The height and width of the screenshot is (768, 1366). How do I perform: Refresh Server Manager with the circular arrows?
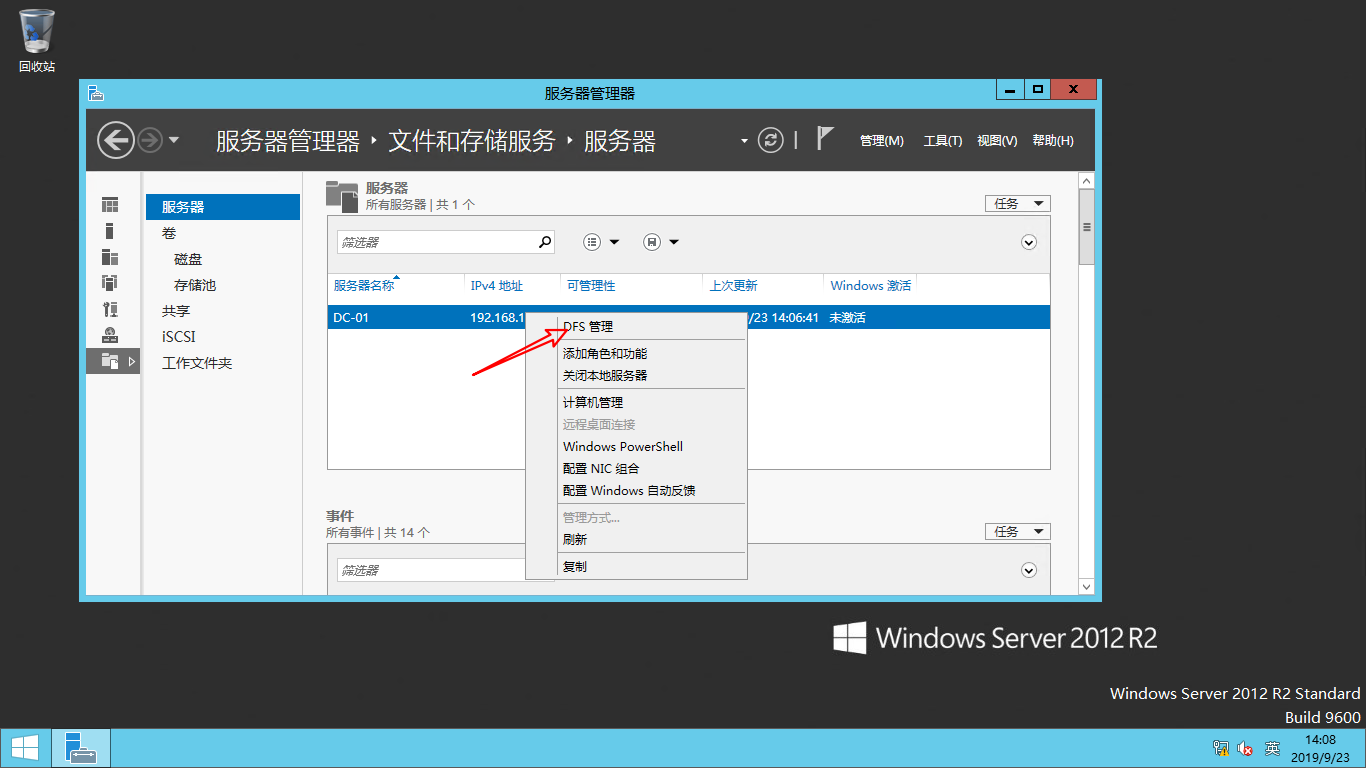(770, 140)
